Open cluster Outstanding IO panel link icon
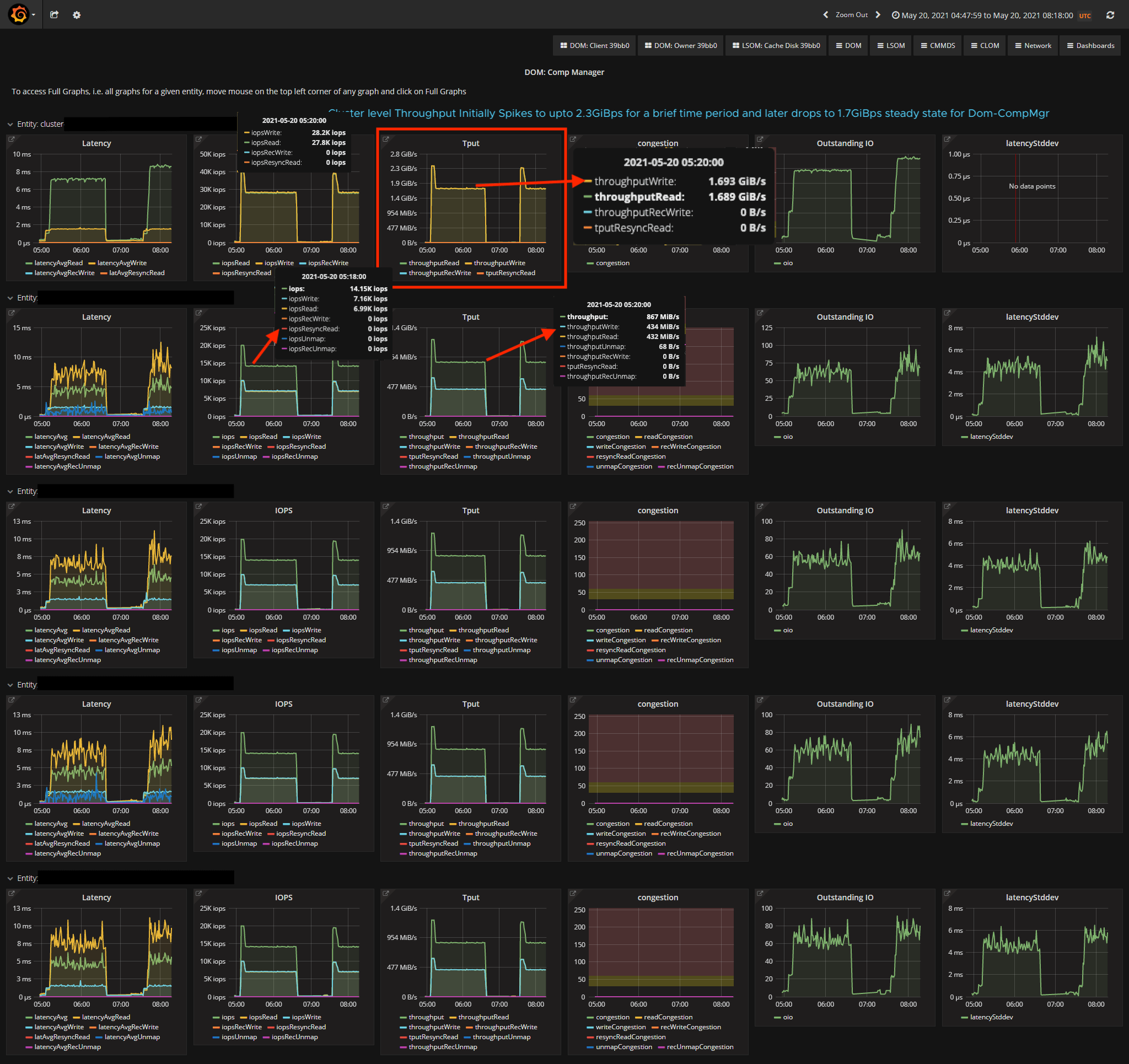Viewport: 1129px width, 1064px height. 760,139
